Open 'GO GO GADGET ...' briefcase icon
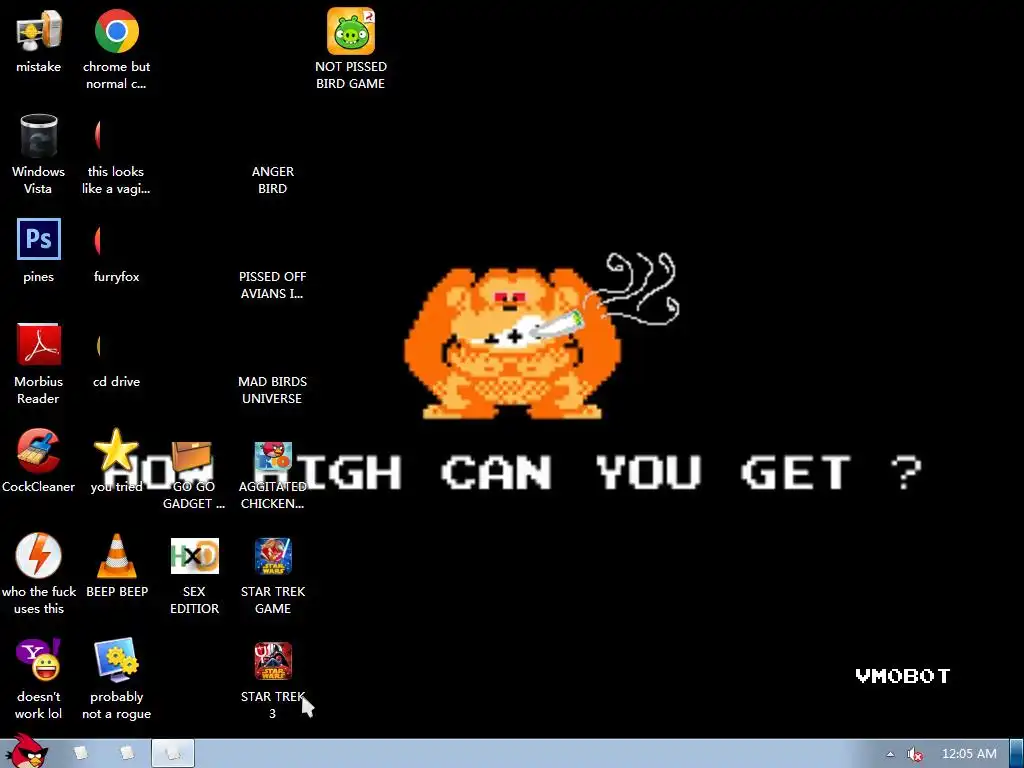 193,457
